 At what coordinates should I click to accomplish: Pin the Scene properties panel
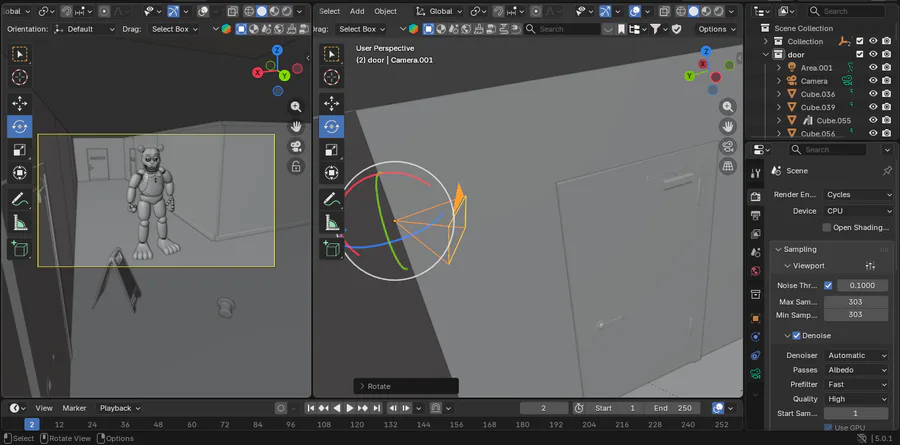887,171
